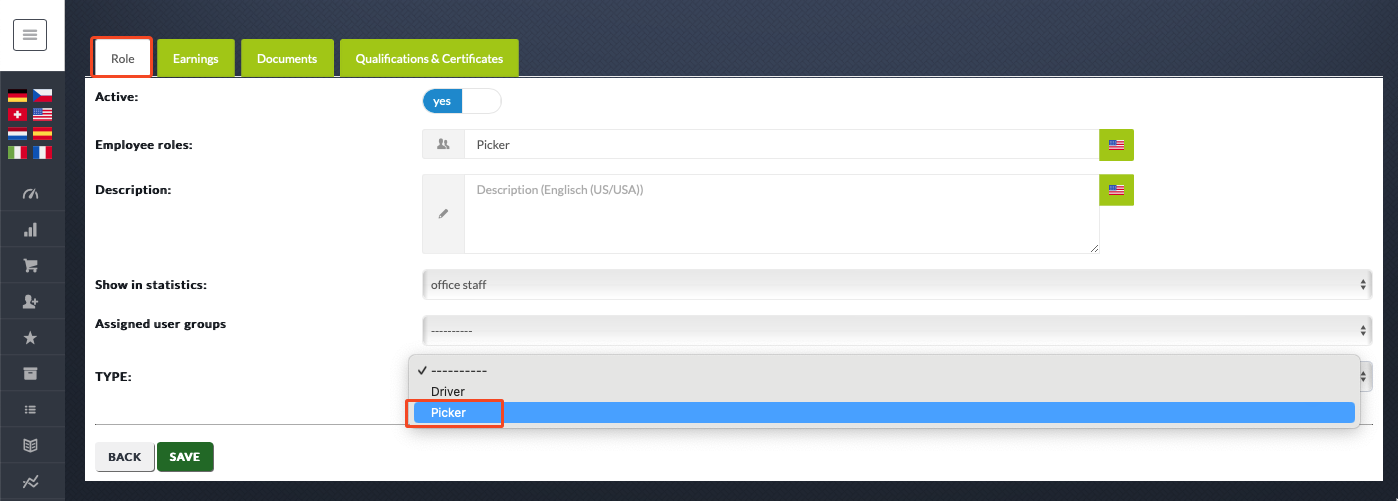The image size is (1398, 501).
Task: Click US flag button beside Description
Action: pyautogui.click(x=1116, y=190)
